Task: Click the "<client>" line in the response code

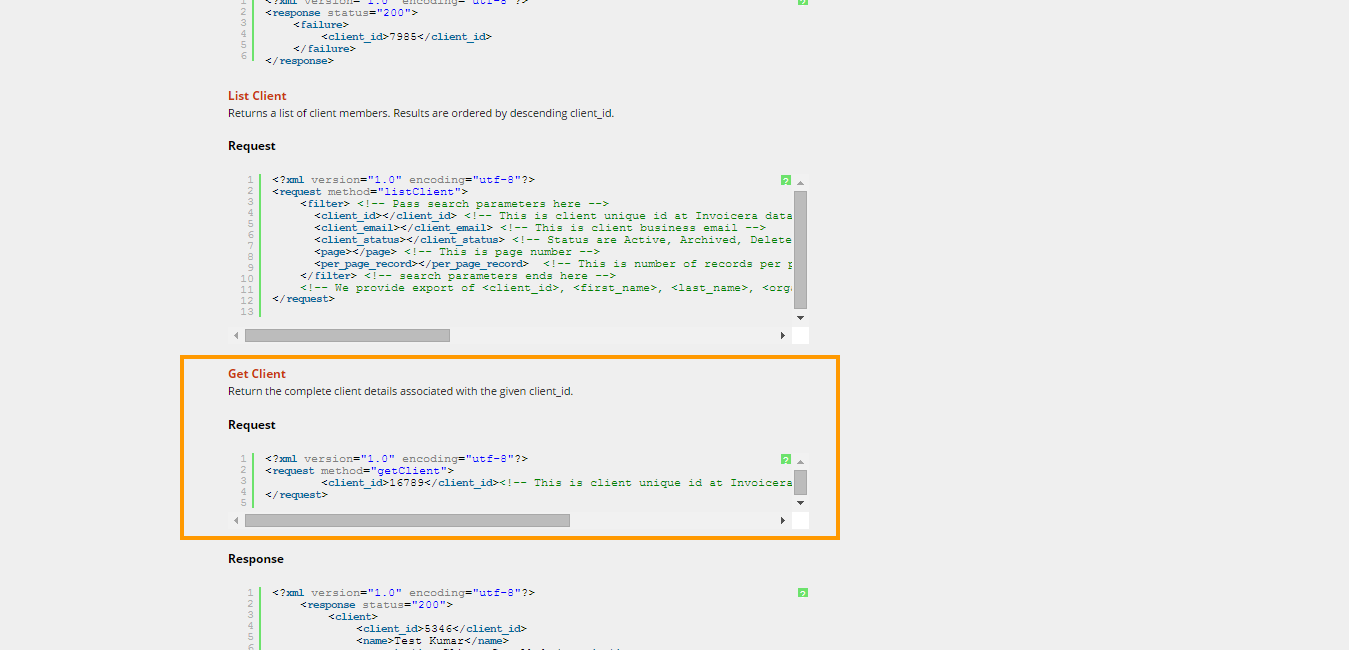Action: pyautogui.click(x=352, y=617)
